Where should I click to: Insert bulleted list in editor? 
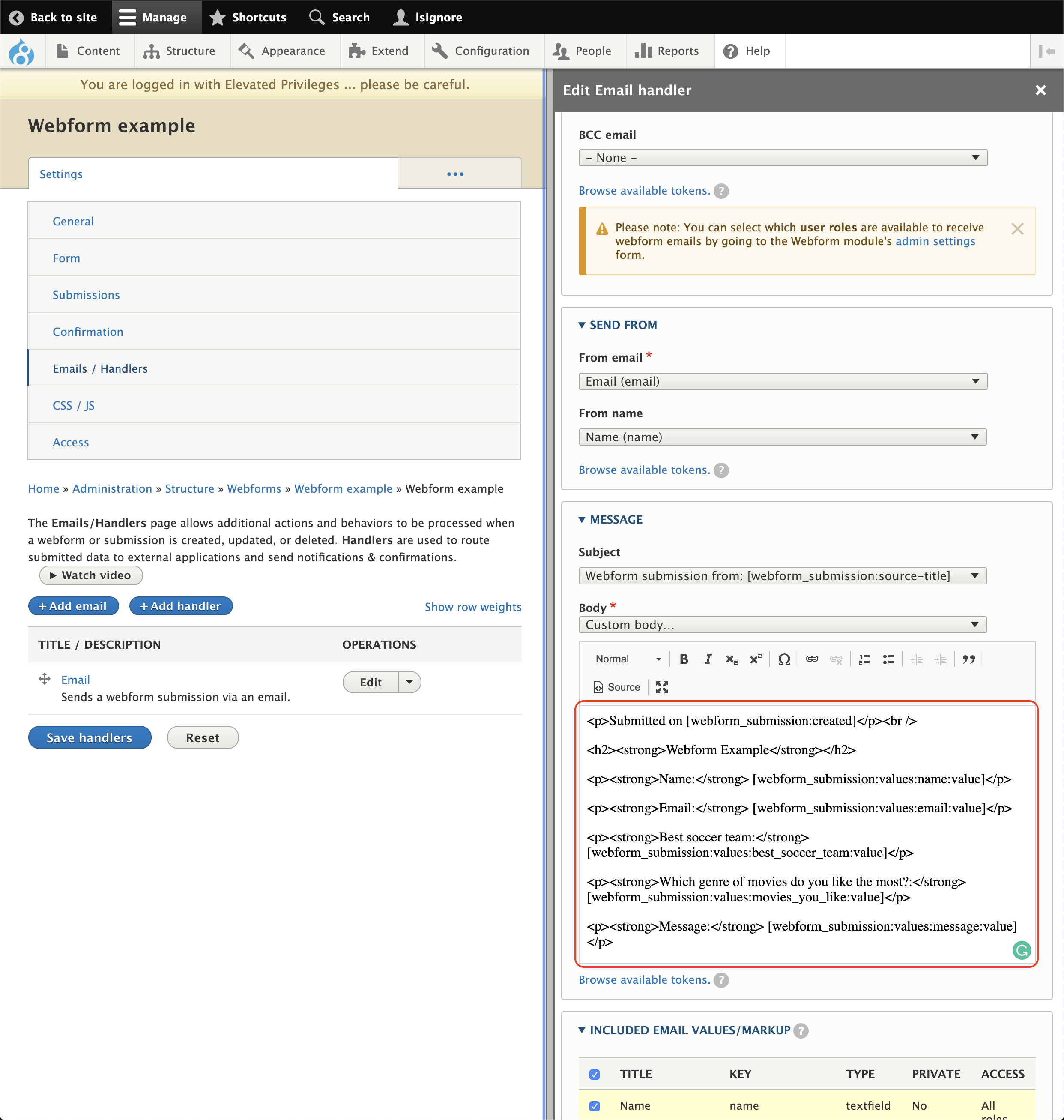tap(888, 659)
